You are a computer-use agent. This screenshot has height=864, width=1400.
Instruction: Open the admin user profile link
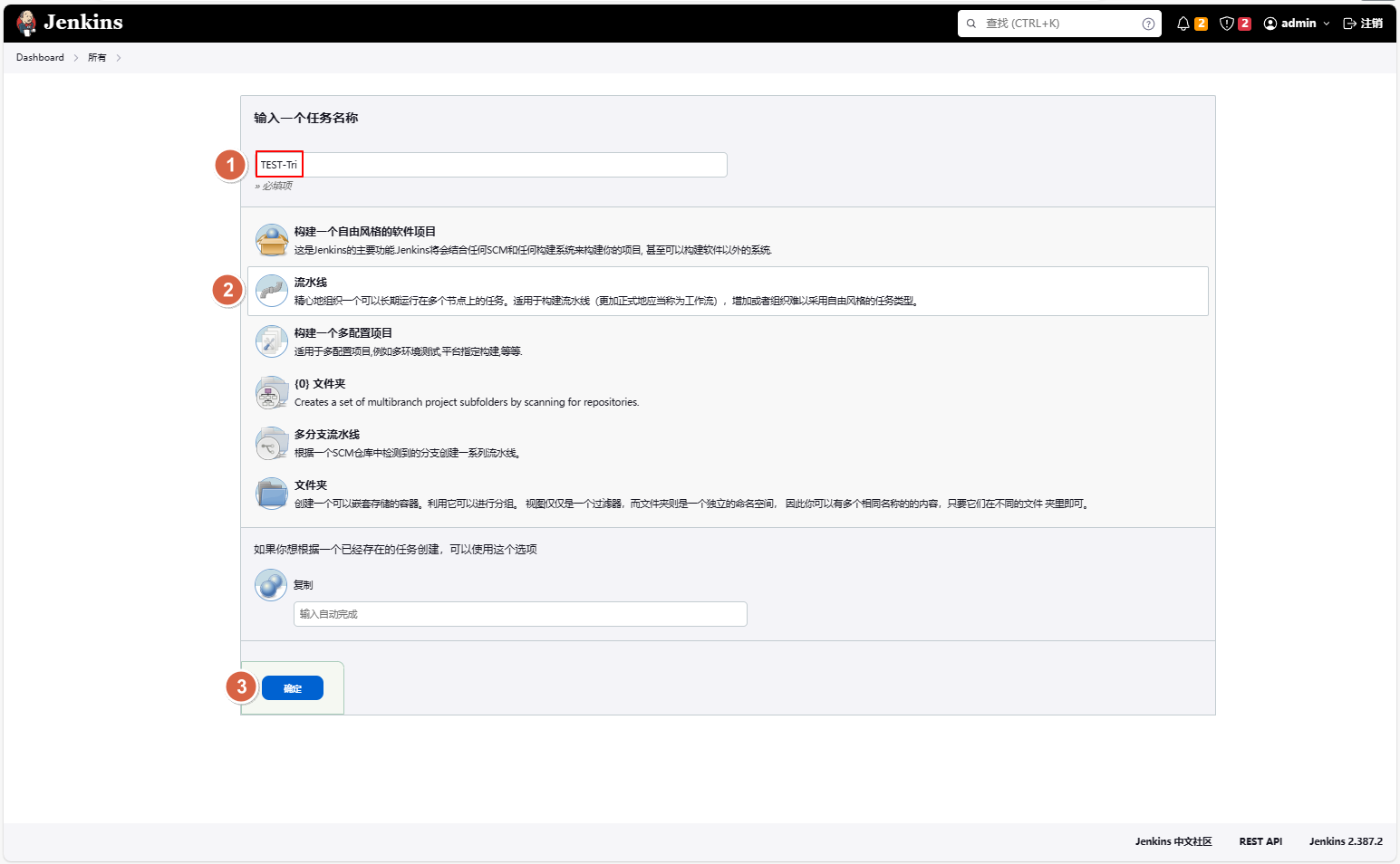click(x=1289, y=24)
